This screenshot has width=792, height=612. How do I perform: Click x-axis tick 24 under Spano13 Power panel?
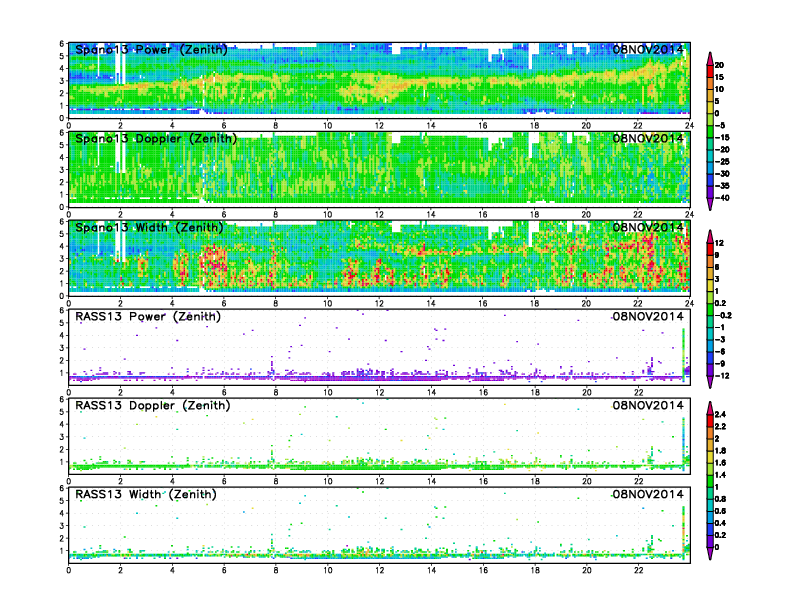[x=689, y=126]
